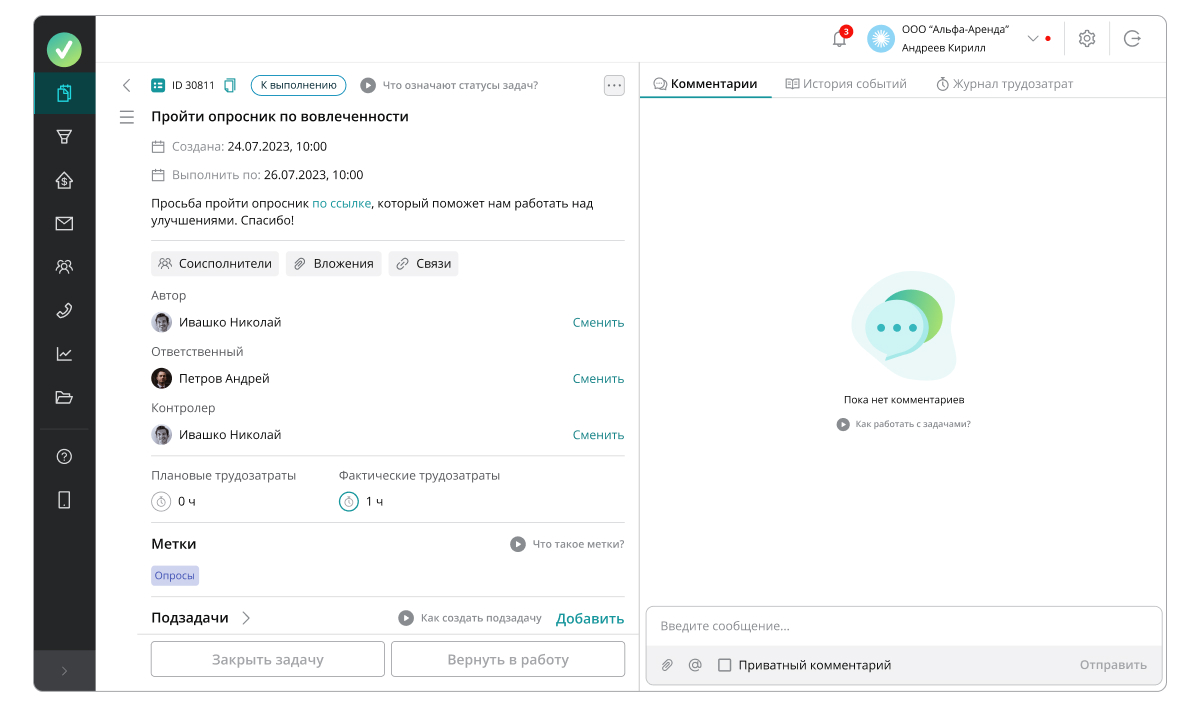Open the notifications bell icon

(839, 39)
